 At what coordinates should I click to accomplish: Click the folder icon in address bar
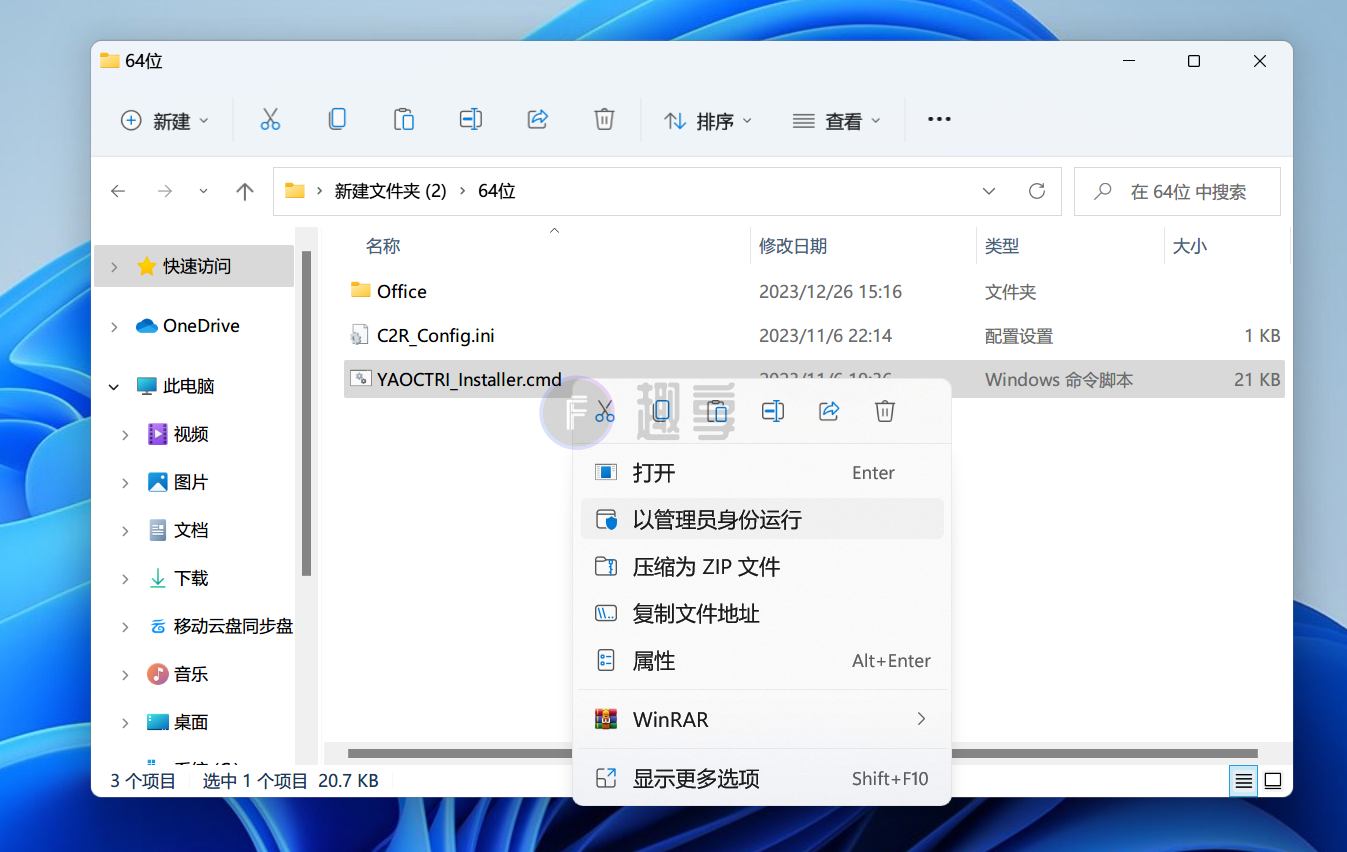[x=294, y=191]
